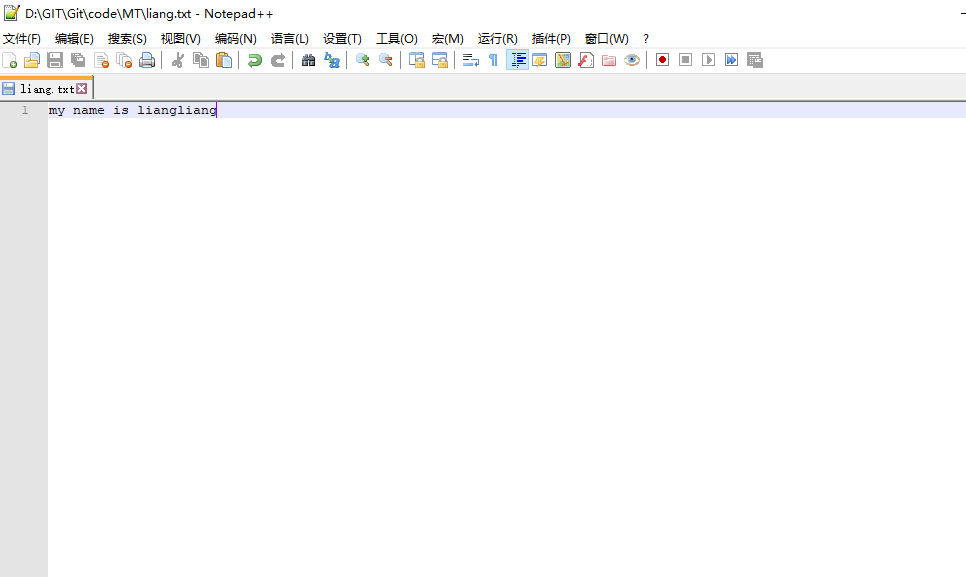Toggle indent guide highlighted icon
The width and height of the screenshot is (966, 577).
pos(518,60)
